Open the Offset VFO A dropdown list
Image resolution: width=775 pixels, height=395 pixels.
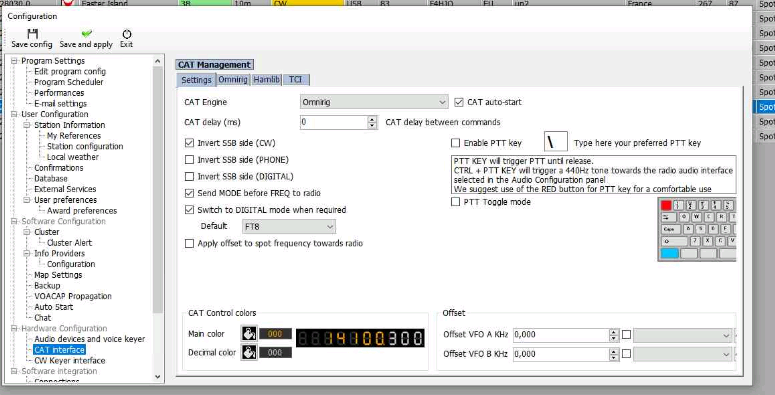click(683, 335)
